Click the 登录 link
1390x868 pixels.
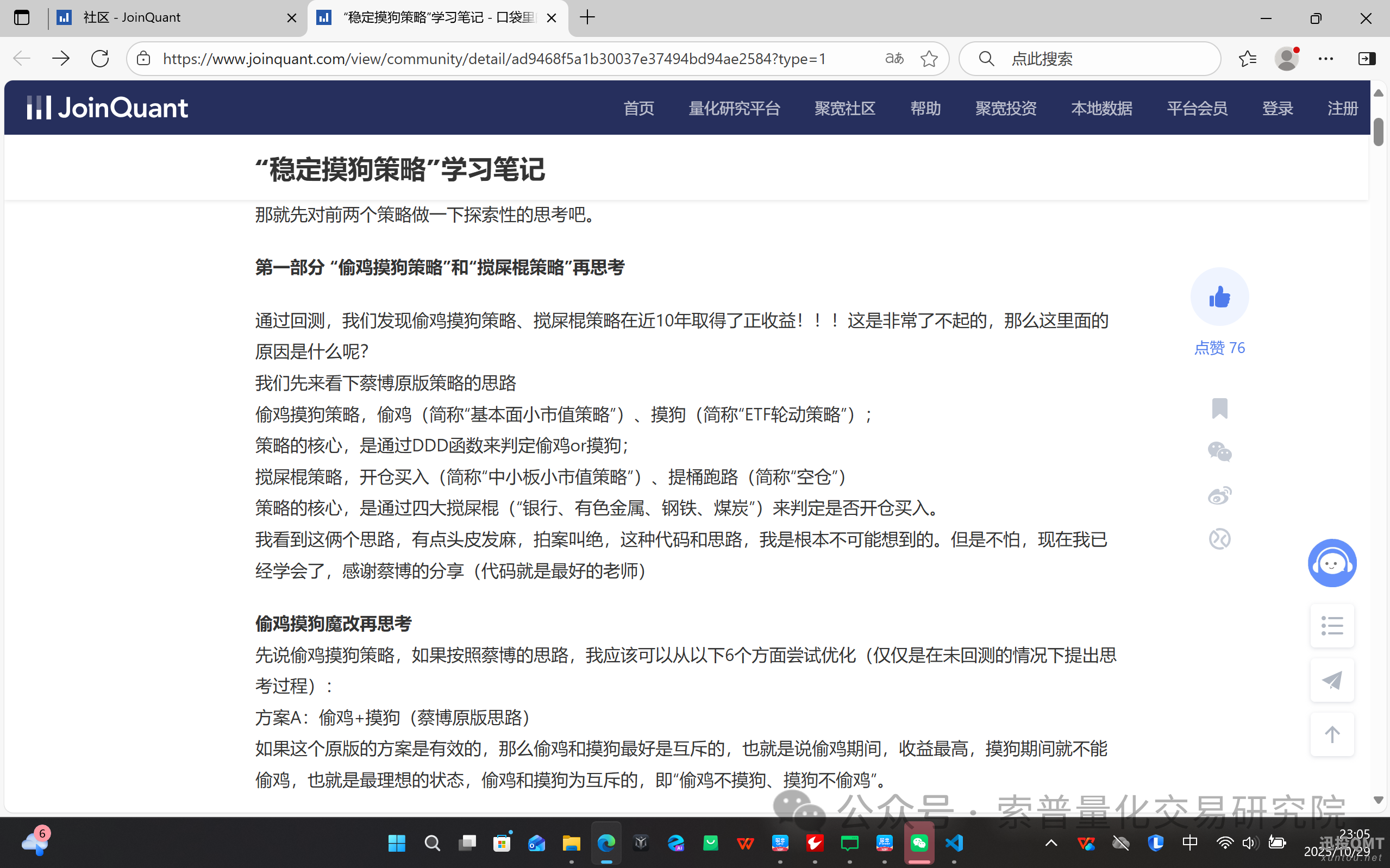point(1278,108)
